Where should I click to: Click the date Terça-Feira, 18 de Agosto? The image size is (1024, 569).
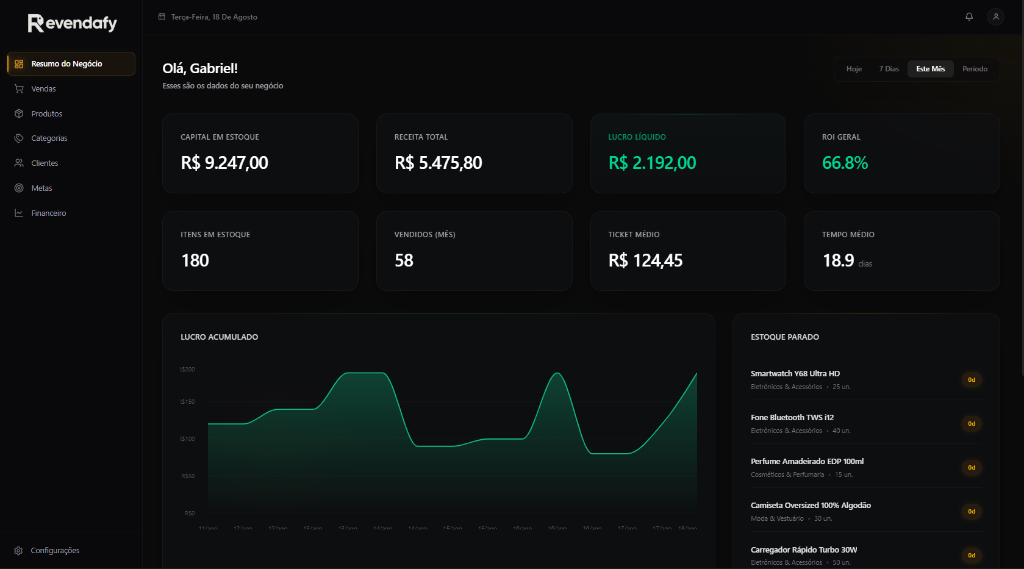click(214, 17)
